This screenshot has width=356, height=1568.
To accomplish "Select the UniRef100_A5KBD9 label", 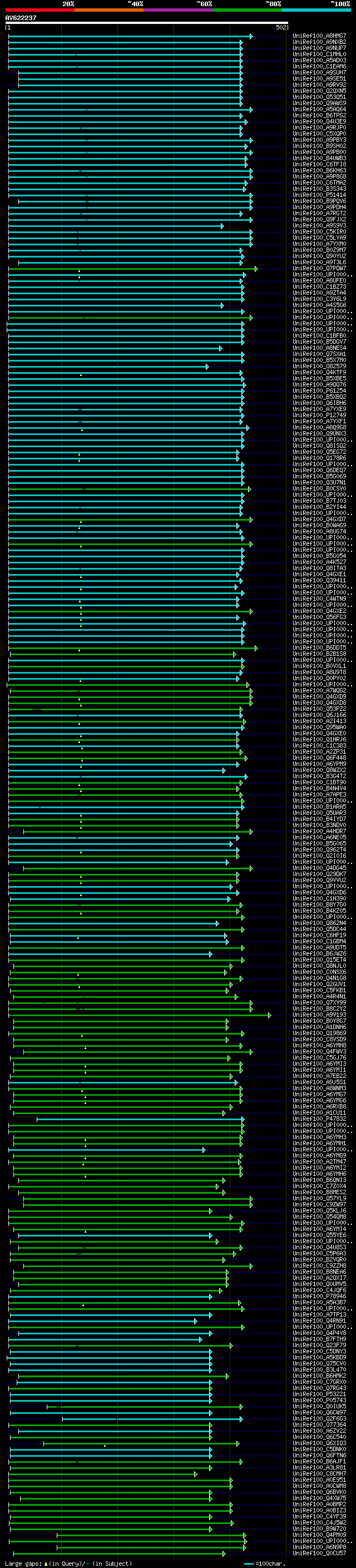I will [x=319, y=1357].
